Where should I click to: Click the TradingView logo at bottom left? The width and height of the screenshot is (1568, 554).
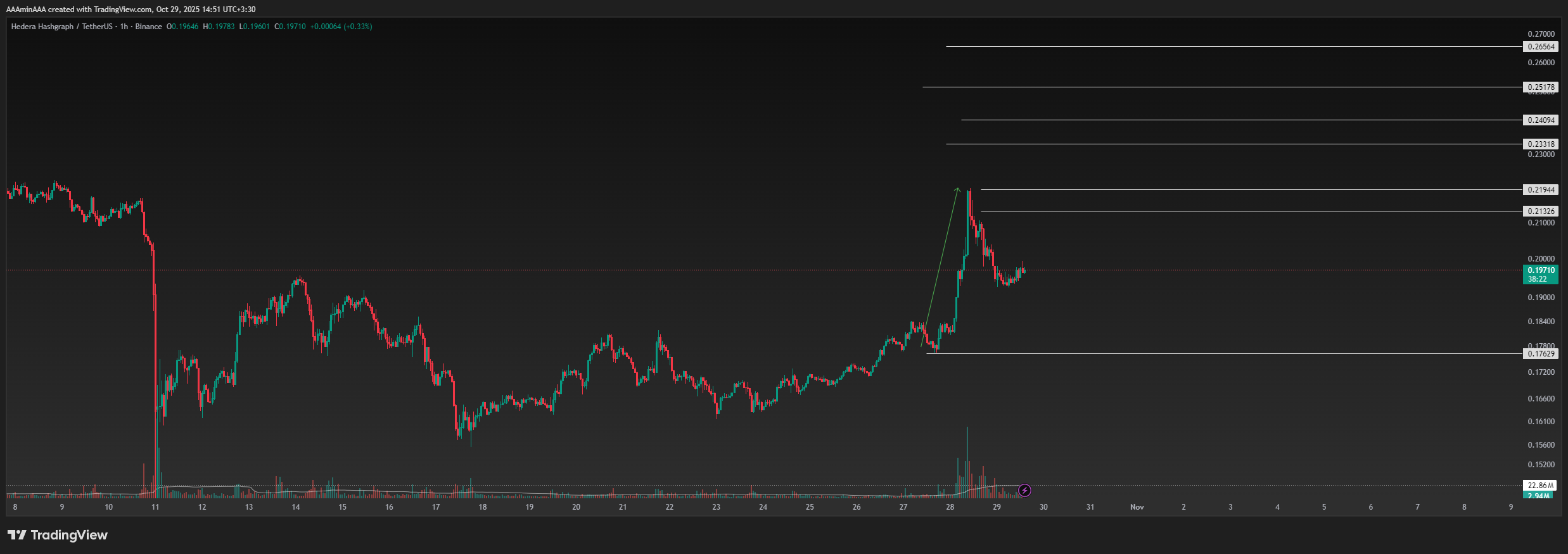(x=58, y=535)
